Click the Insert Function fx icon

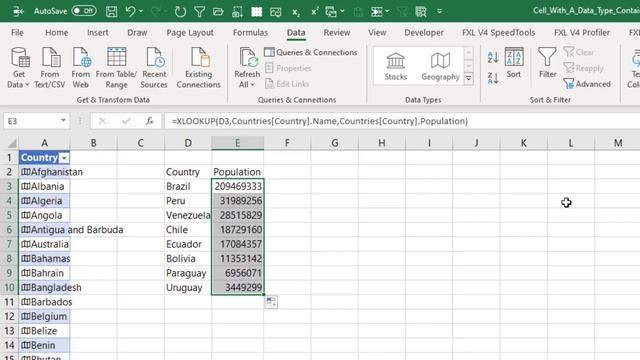(x=149, y=121)
